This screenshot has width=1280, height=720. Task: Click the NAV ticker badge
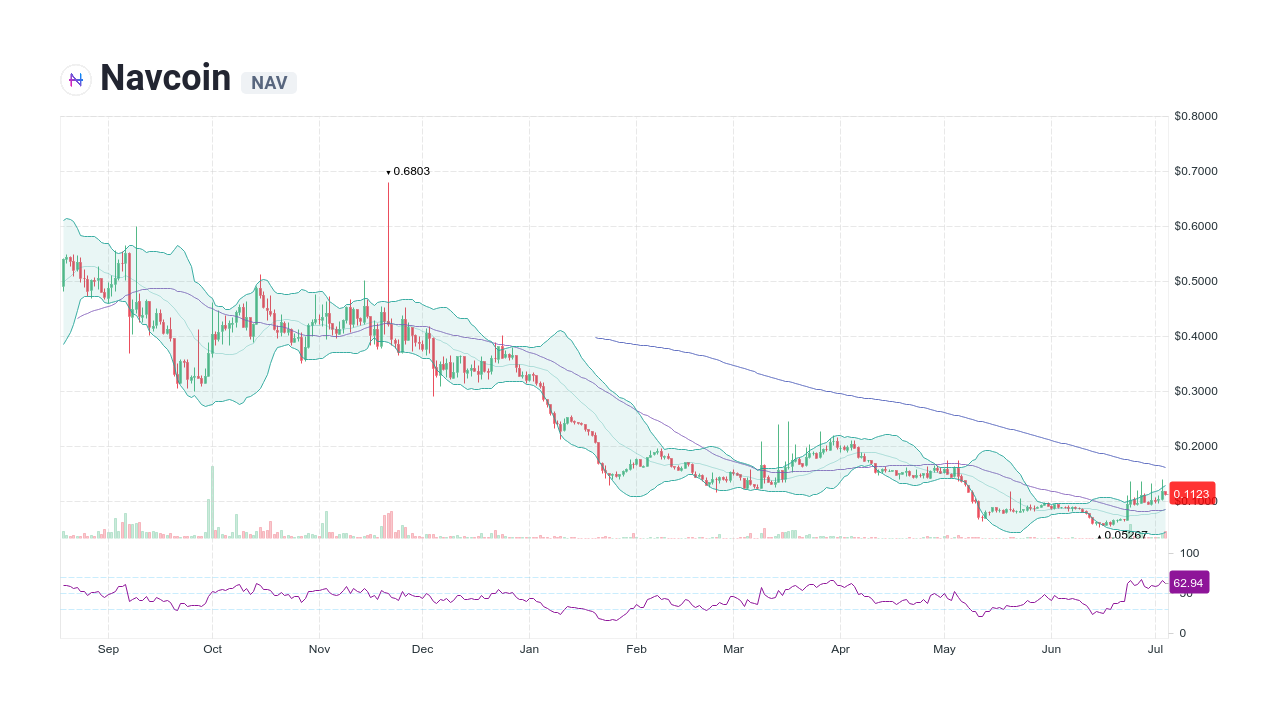click(x=268, y=83)
